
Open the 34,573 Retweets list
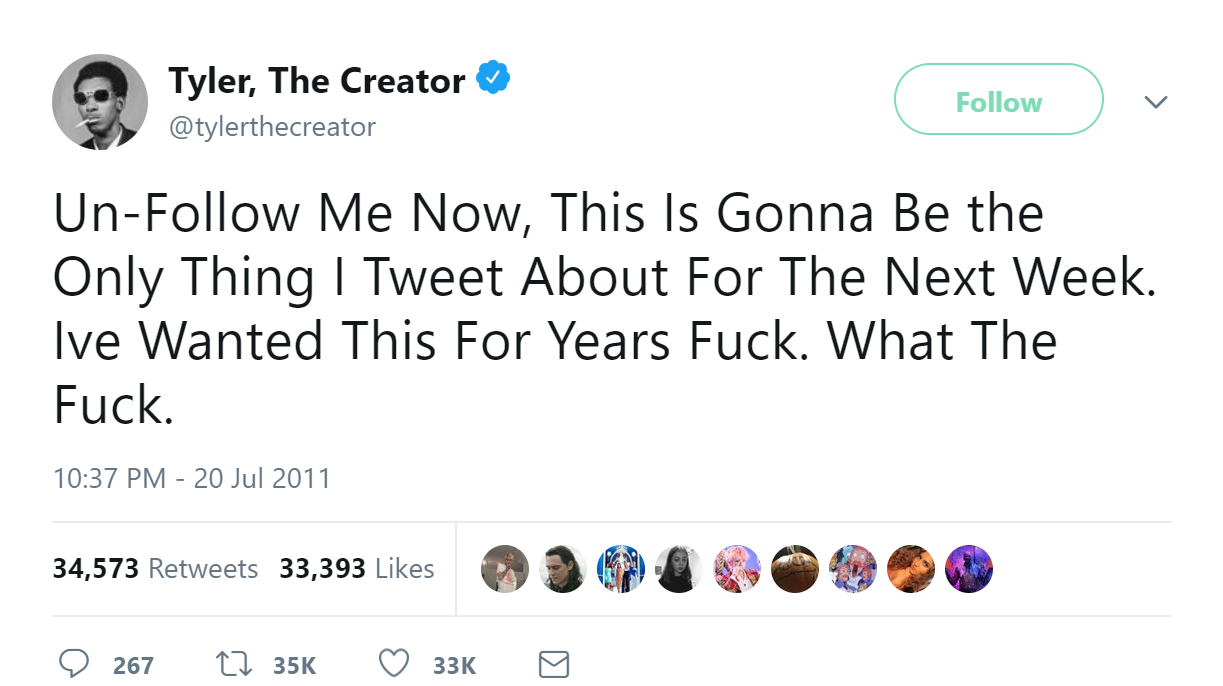pyautogui.click(x=155, y=569)
